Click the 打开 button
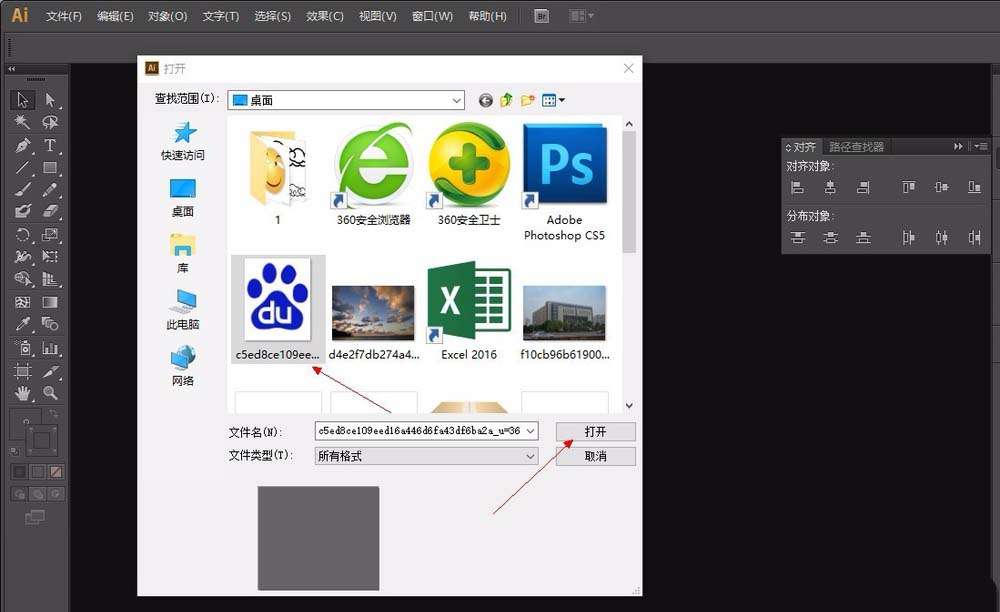 pyautogui.click(x=596, y=432)
